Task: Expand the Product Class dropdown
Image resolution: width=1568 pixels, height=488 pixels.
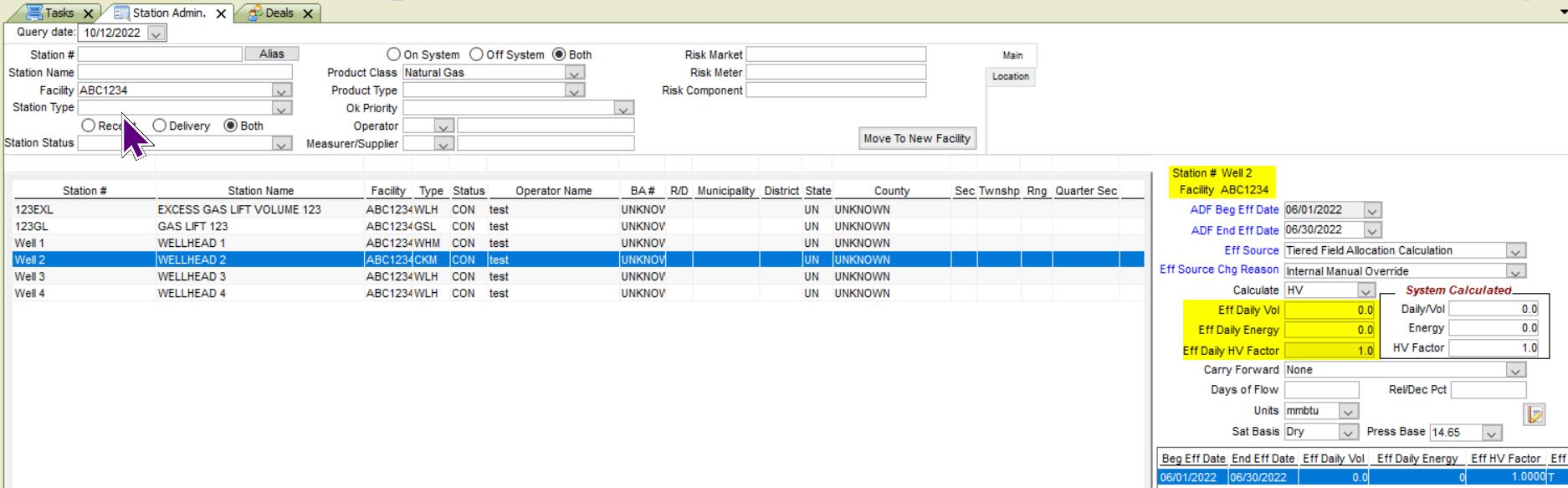Action: (574, 73)
